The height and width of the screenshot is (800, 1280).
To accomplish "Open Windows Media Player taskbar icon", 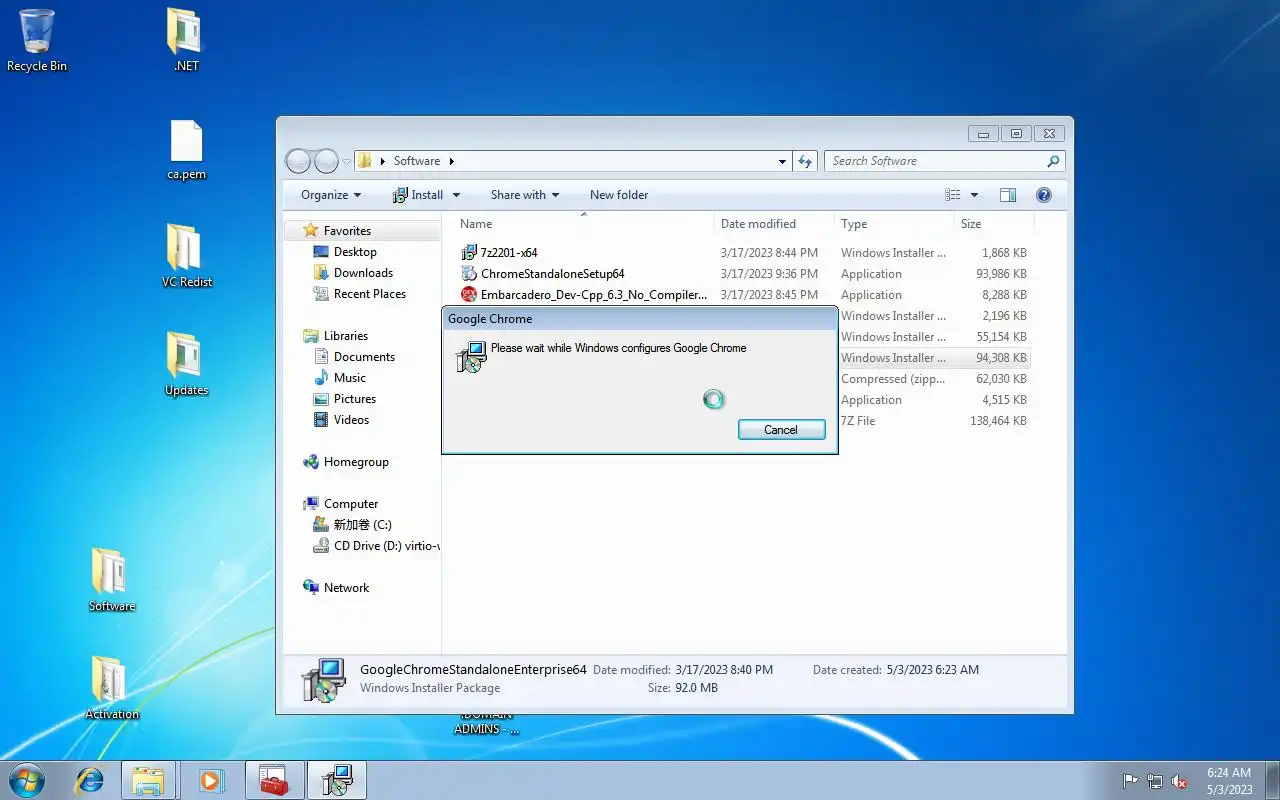I will (x=211, y=780).
